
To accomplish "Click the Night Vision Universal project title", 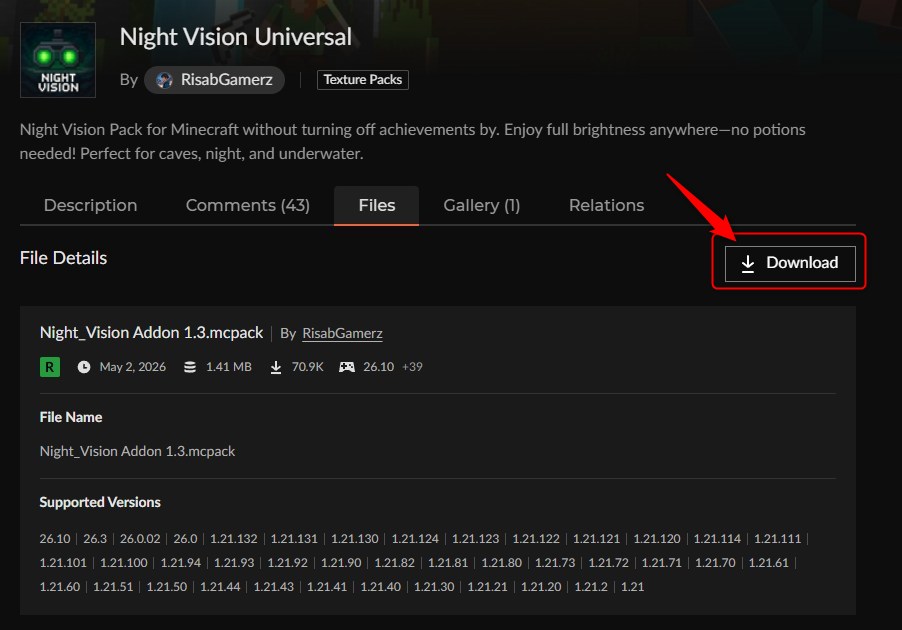I will (x=236, y=37).
